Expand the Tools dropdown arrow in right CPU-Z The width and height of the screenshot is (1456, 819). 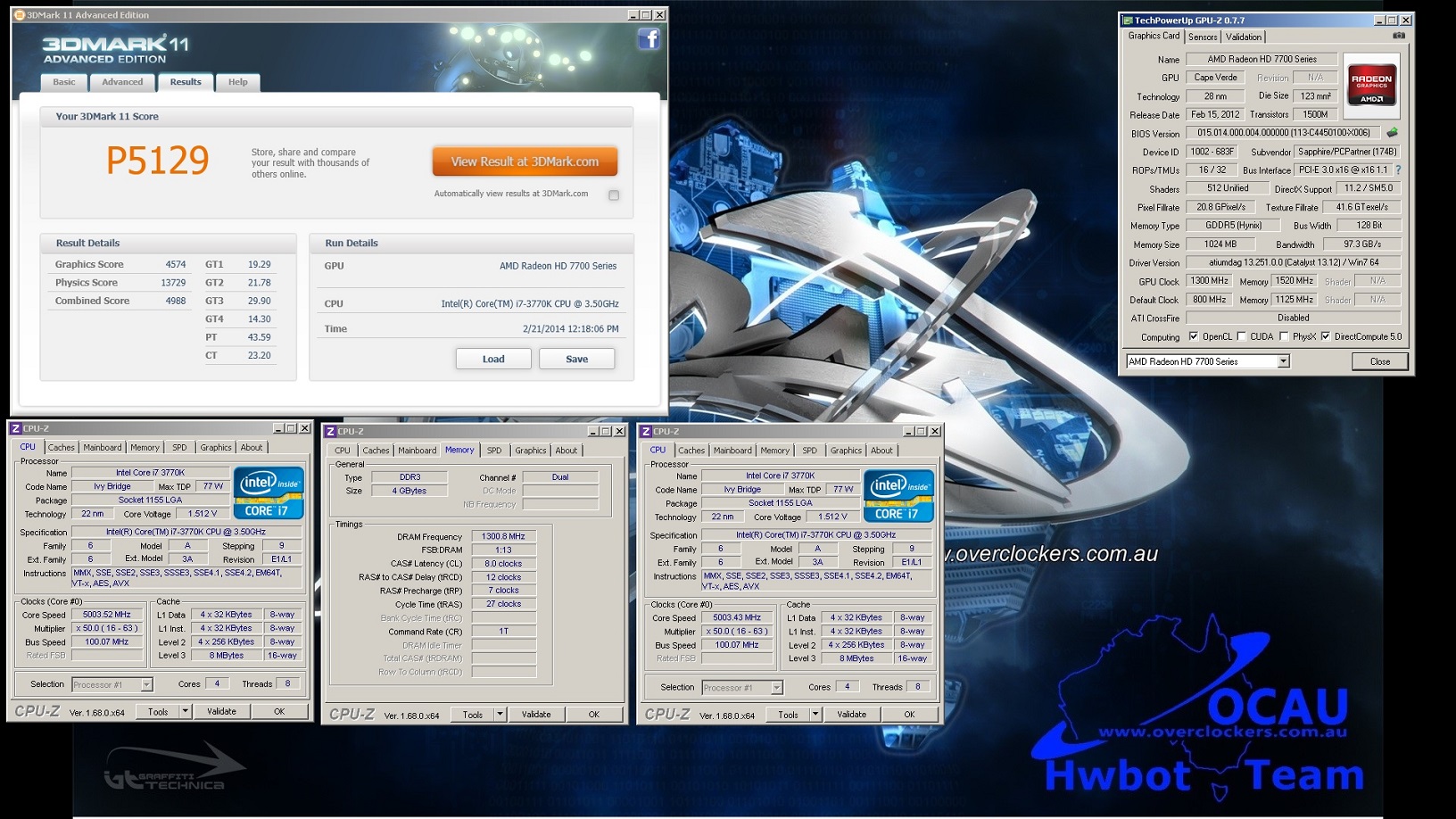coord(815,714)
